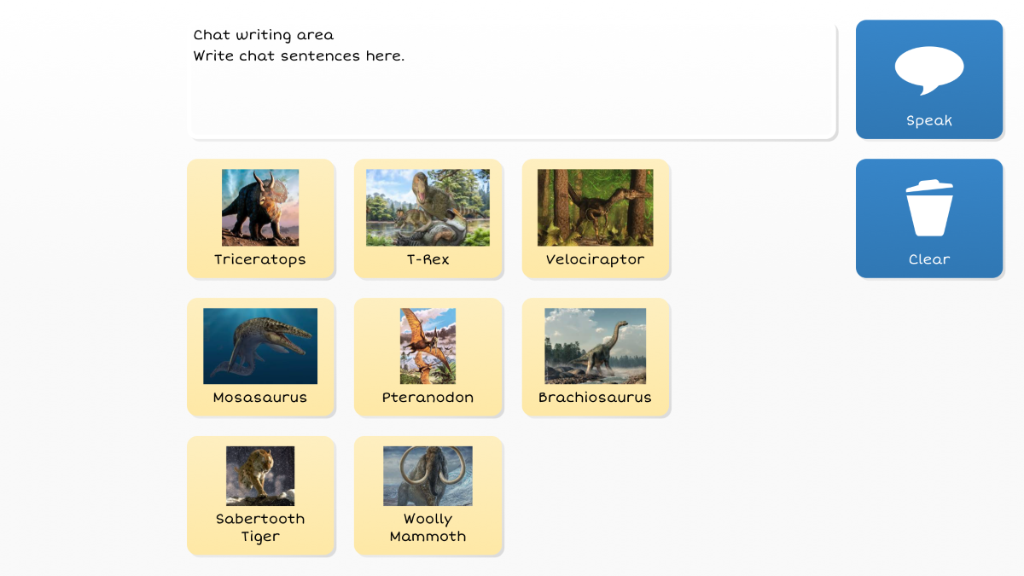
Task: Choose the Sabertooth Tiger picture
Action: coord(260,476)
